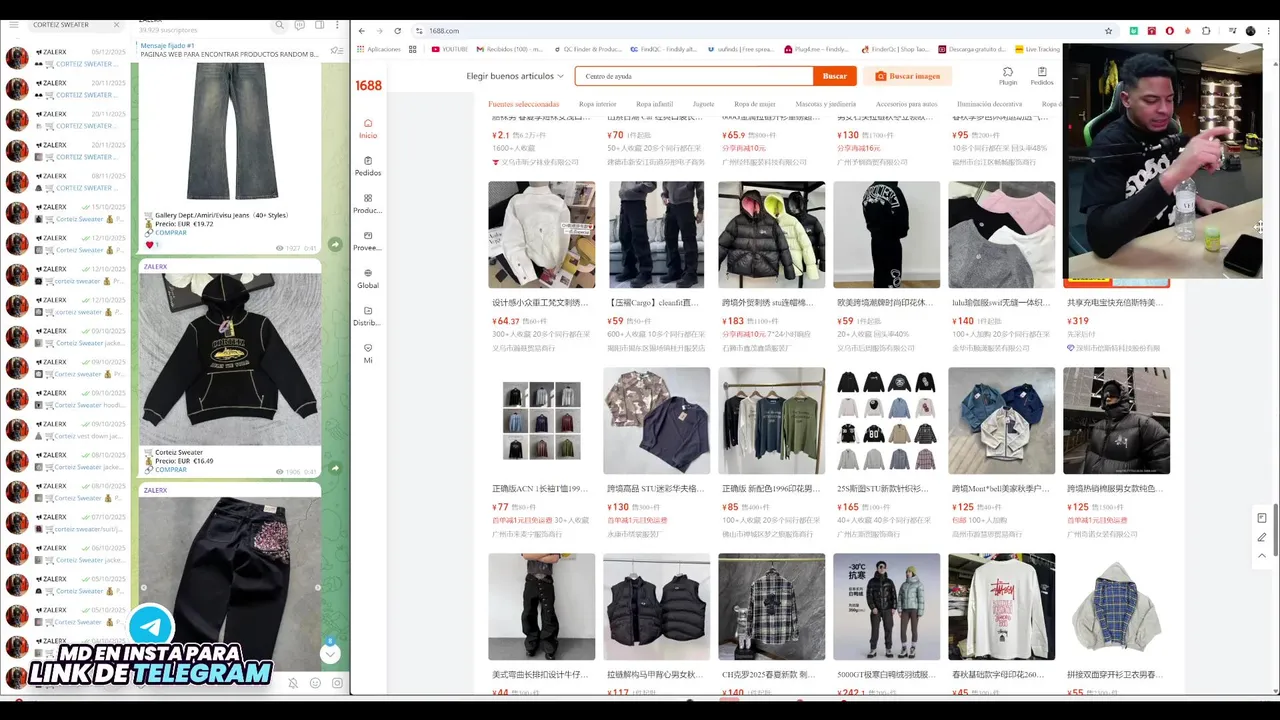
Task: Open ZALERX search result dated 05/12/2025
Action: coord(66,58)
